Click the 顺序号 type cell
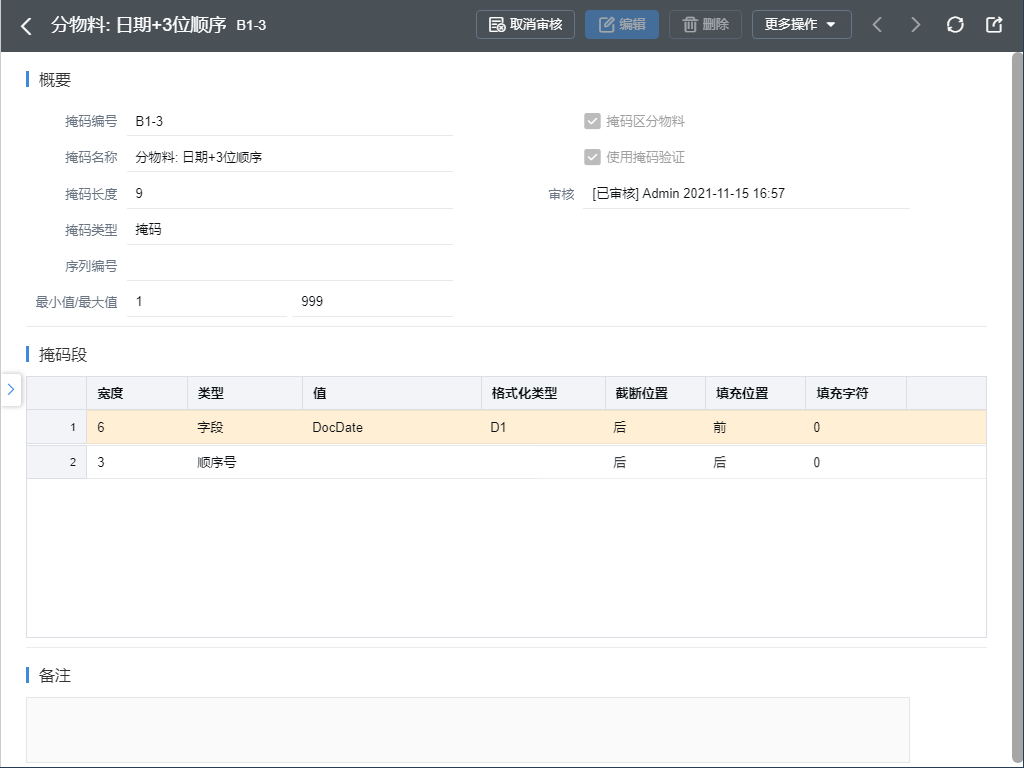This screenshot has height=768, width=1024. pyautogui.click(x=245, y=462)
